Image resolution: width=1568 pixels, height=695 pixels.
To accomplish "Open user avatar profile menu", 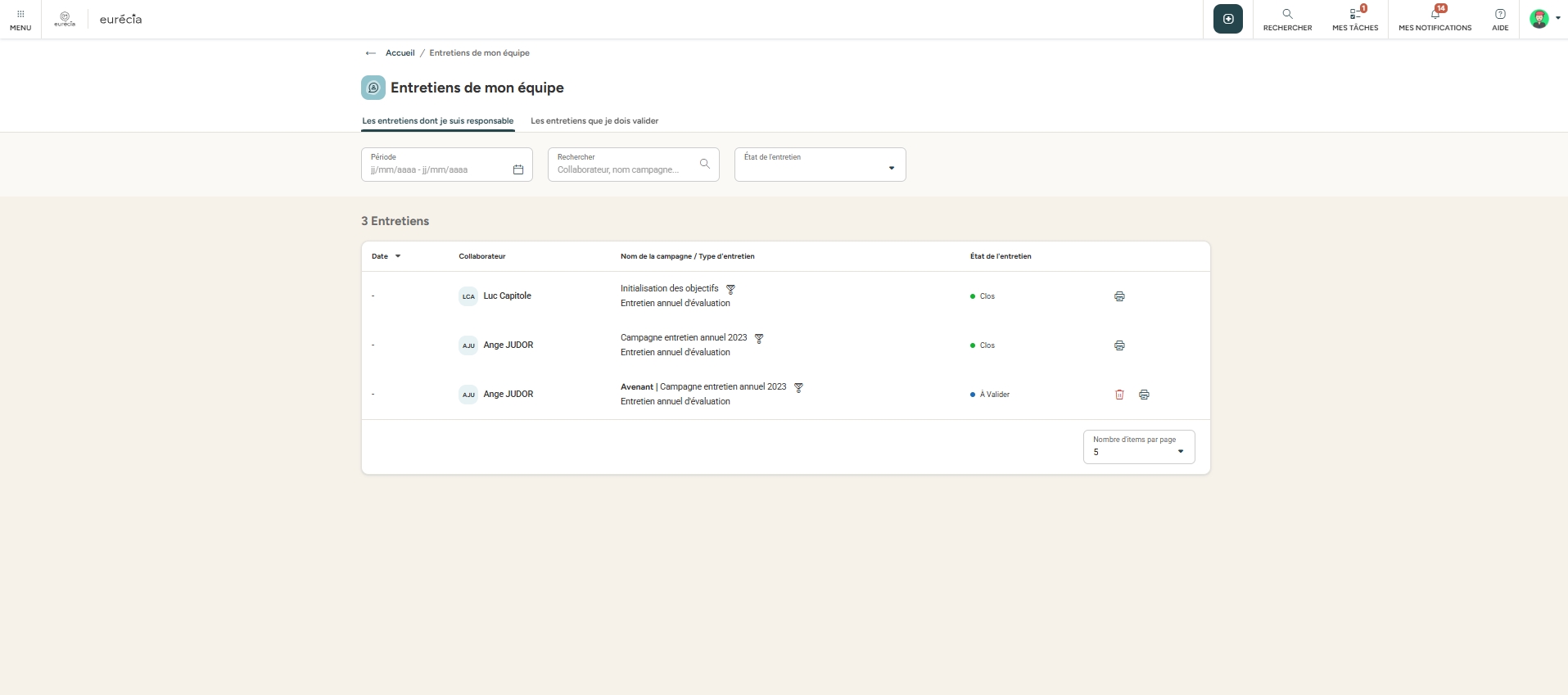I will pos(1543,19).
